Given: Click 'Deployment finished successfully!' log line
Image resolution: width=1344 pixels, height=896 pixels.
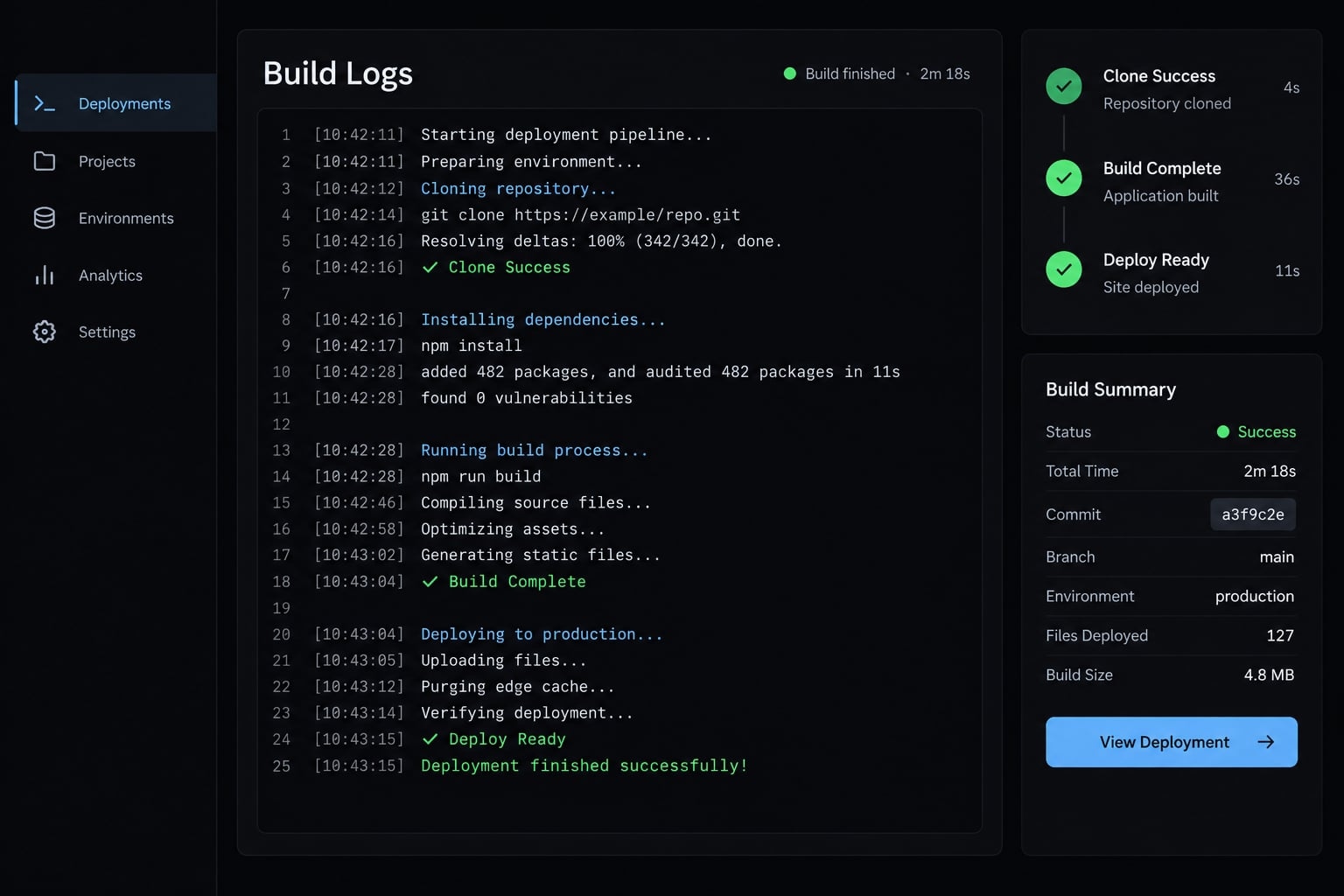Looking at the screenshot, I should point(584,766).
